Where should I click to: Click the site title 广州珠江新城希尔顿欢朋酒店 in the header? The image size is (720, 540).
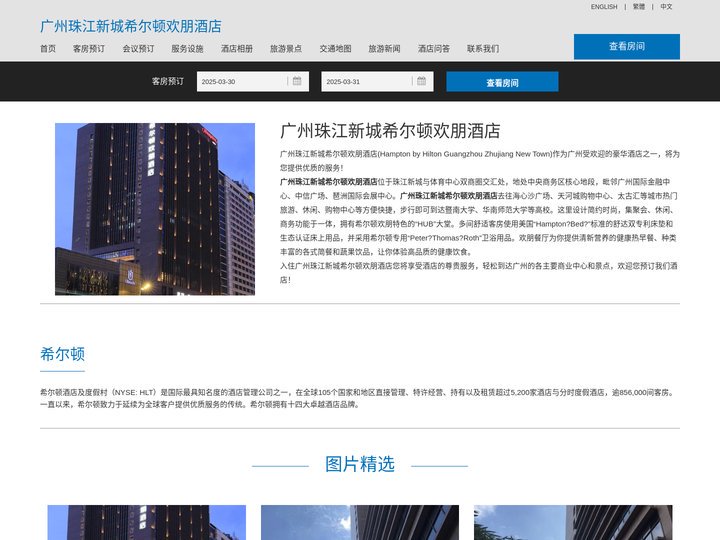pyautogui.click(x=131, y=26)
